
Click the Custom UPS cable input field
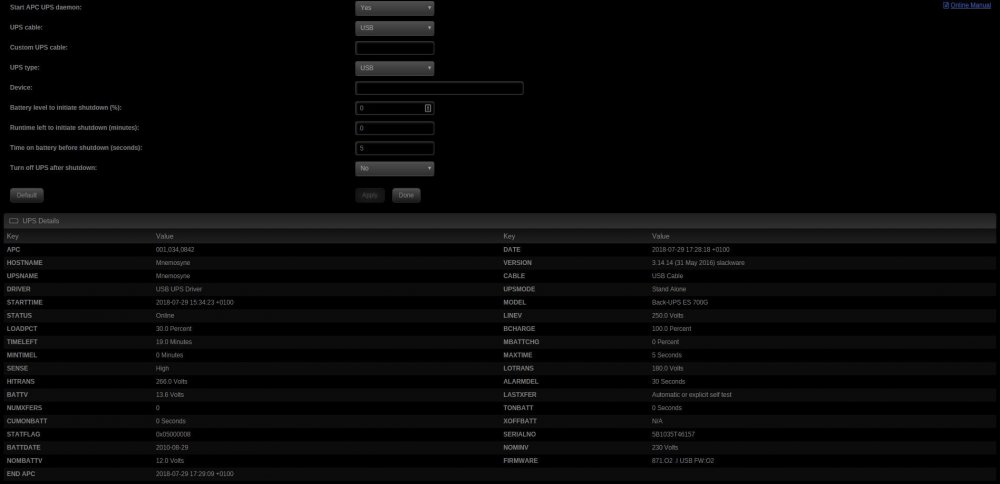pos(395,48)
